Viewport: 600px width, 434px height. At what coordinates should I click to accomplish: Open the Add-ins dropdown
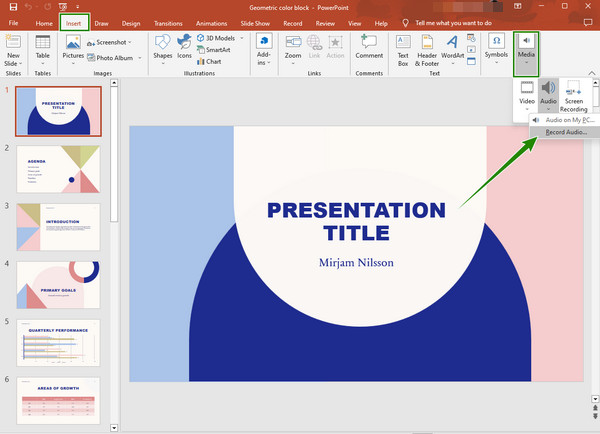[264, 50]
